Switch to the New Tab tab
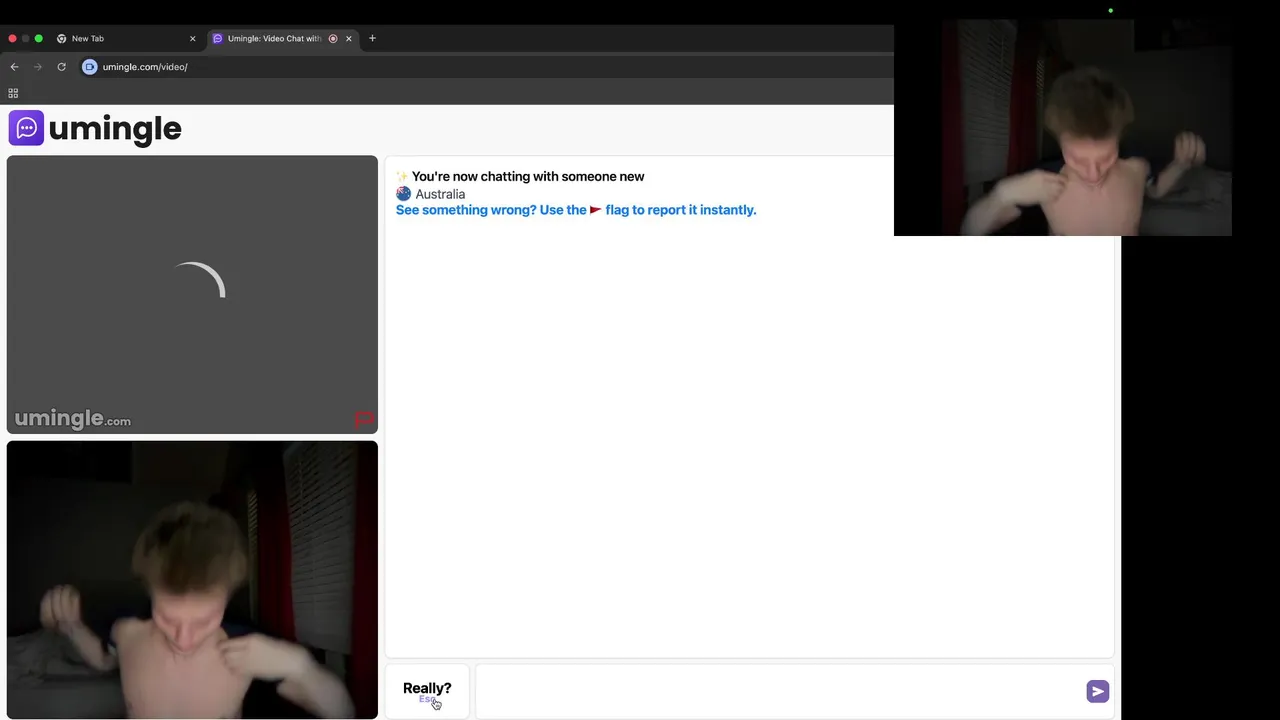The width and height of the screenshot is (1280, 720). click(x=124, y=38)
